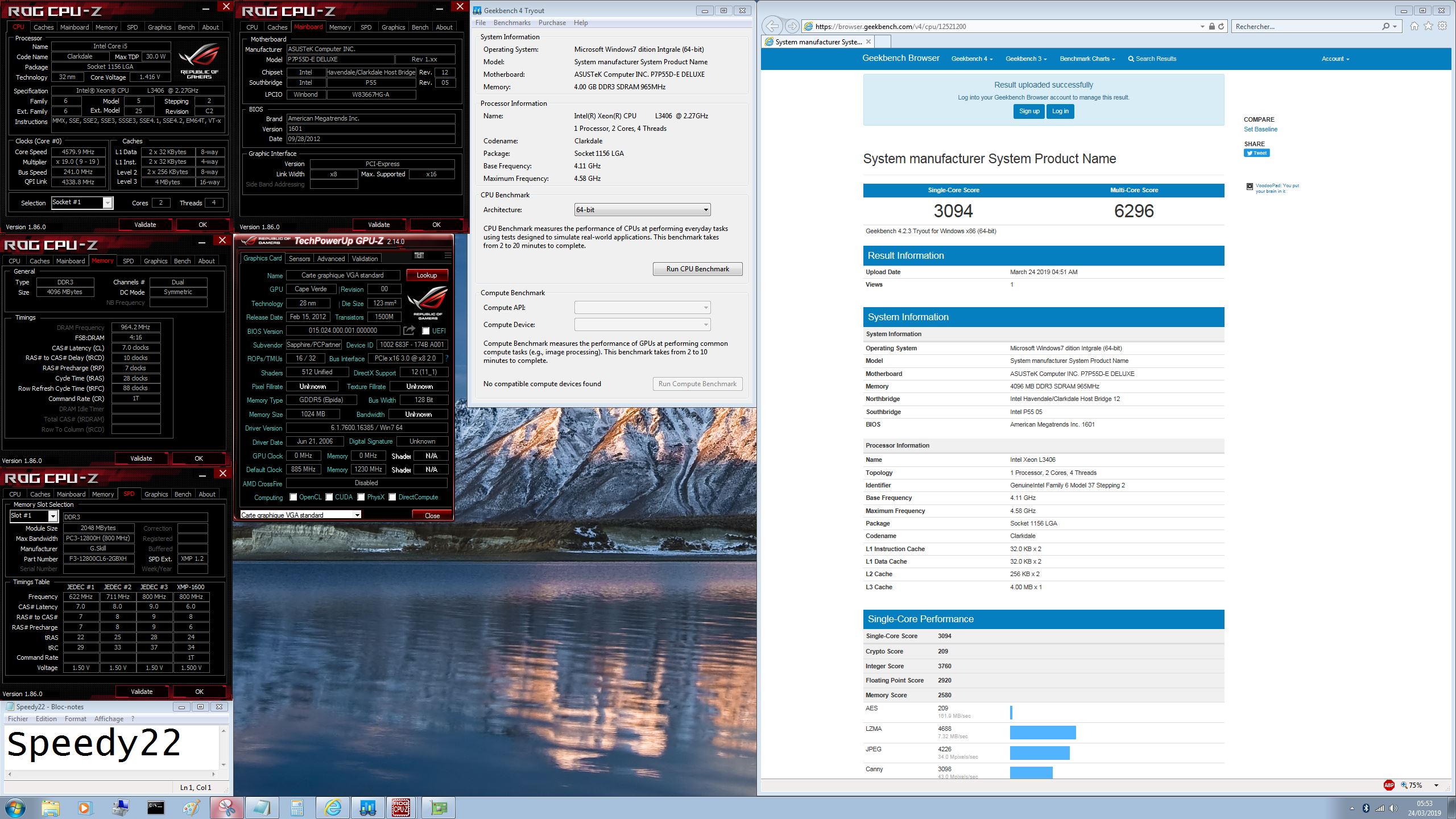Click the Canny performance bar
Image resolution: width=1456 pixels, height=819 pixels.
[x=1031, y=772]
